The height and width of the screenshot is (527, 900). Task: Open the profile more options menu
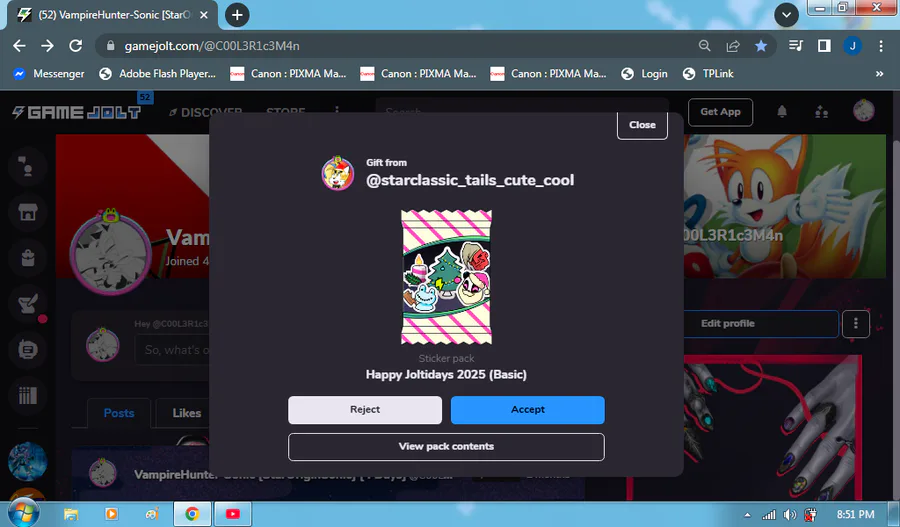pyautogui.click(x=855, y=324)
